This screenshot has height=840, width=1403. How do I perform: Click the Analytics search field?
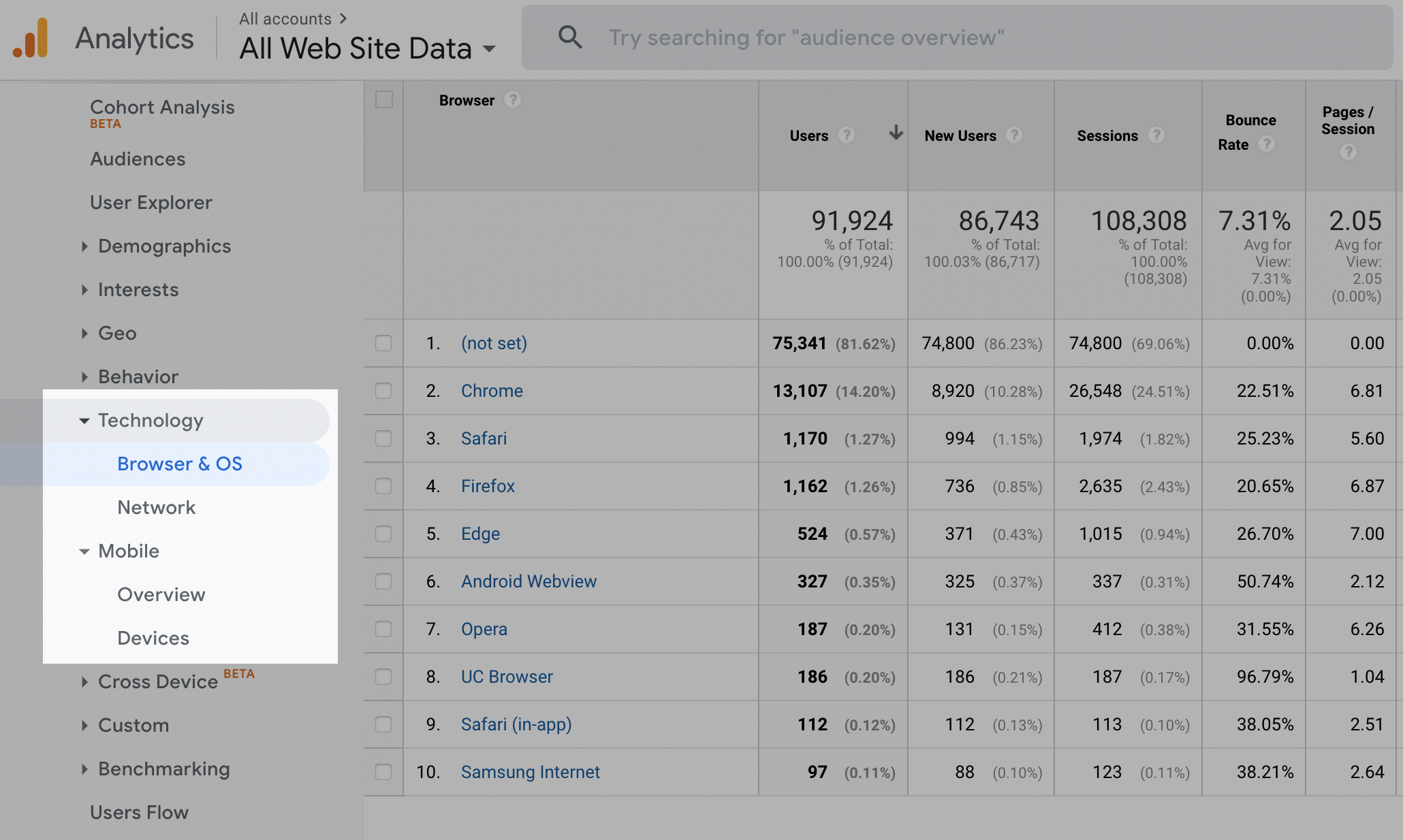click(958, 37)
